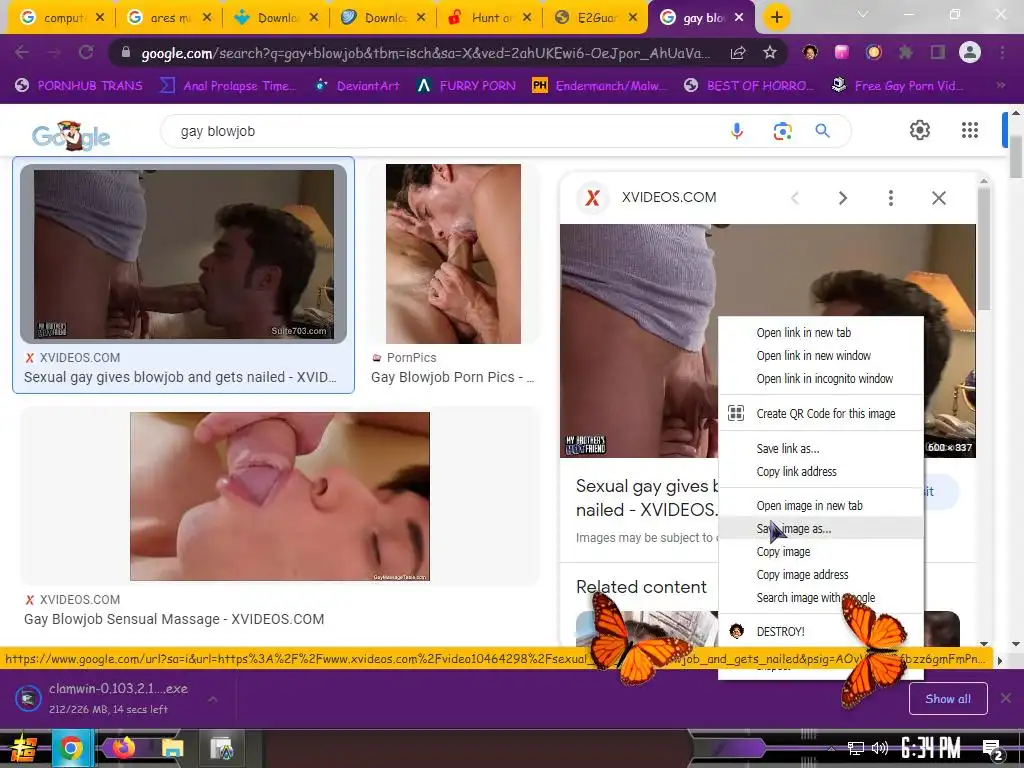Close the 'E2Guar' tab
1024x768 pixels.
[633, 18]
